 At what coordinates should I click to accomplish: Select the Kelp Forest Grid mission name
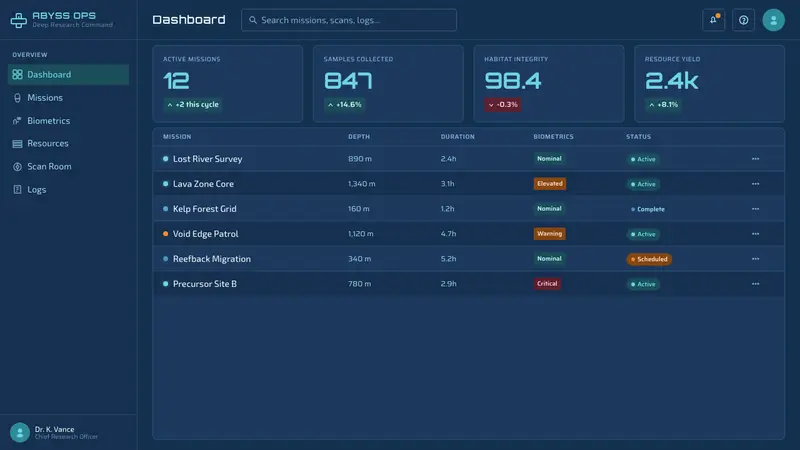pyautogui.click(x=205, y=209)
